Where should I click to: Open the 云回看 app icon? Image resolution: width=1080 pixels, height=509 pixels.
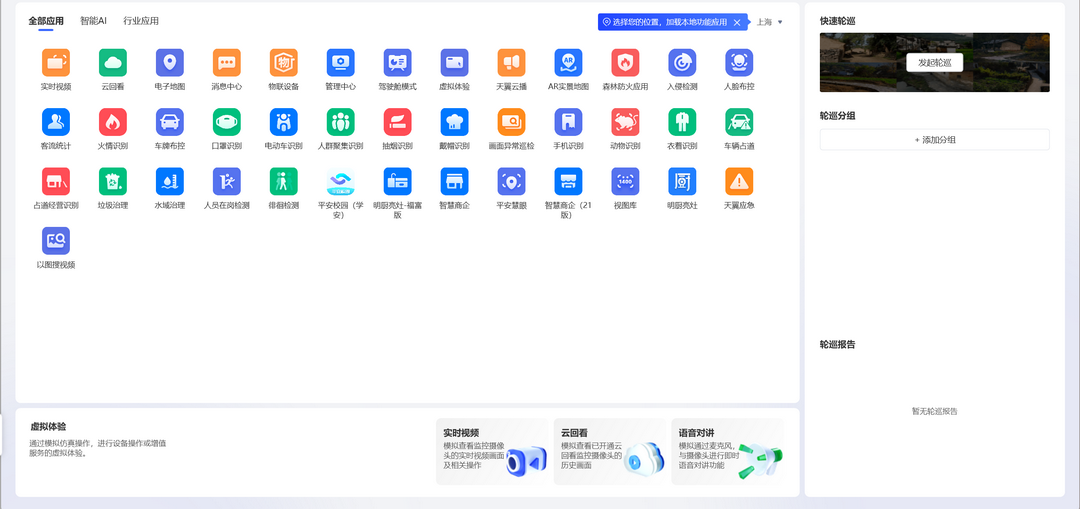(x=113, y=63)
